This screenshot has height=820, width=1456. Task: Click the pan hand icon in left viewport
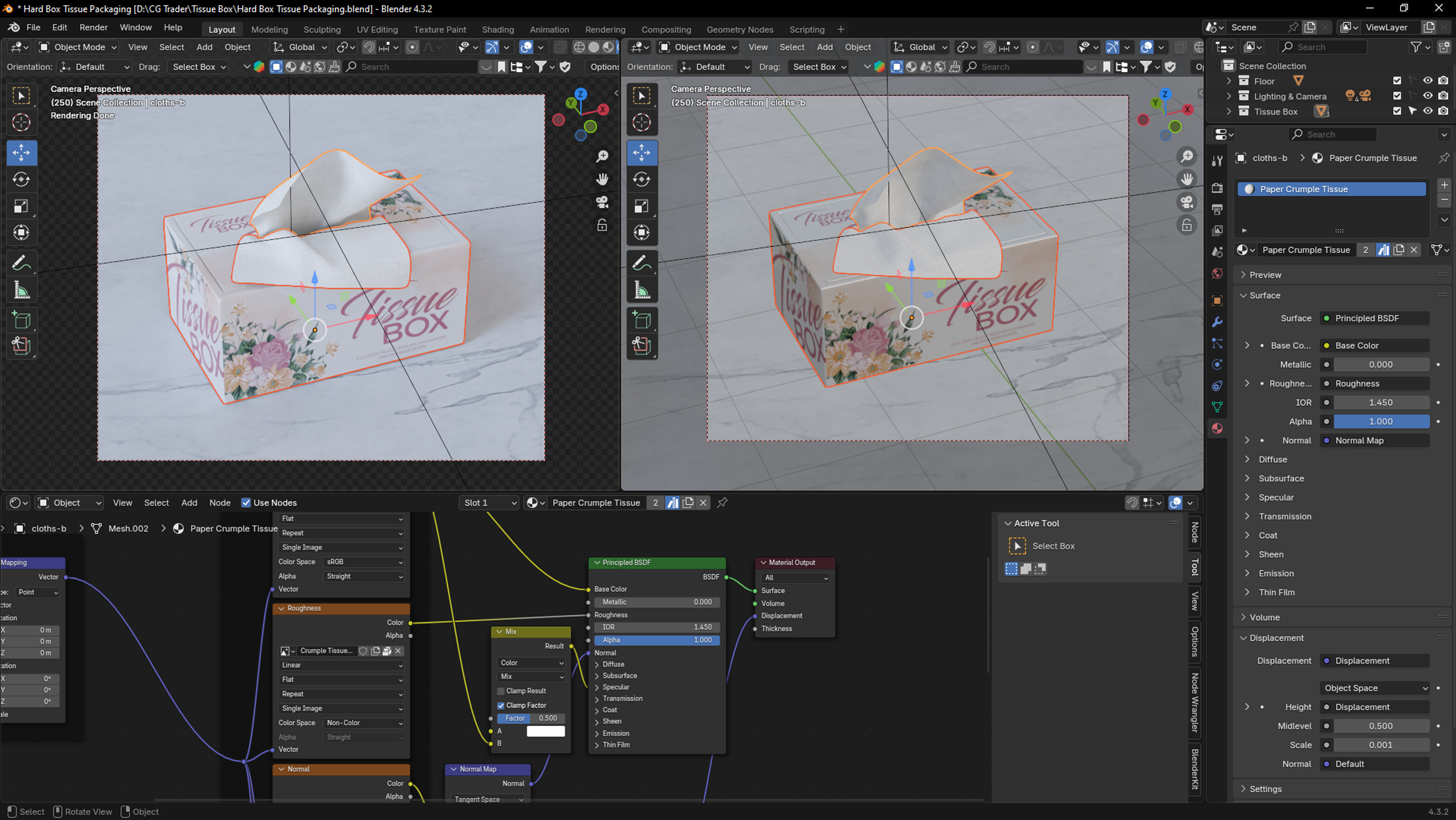[602, 179]
